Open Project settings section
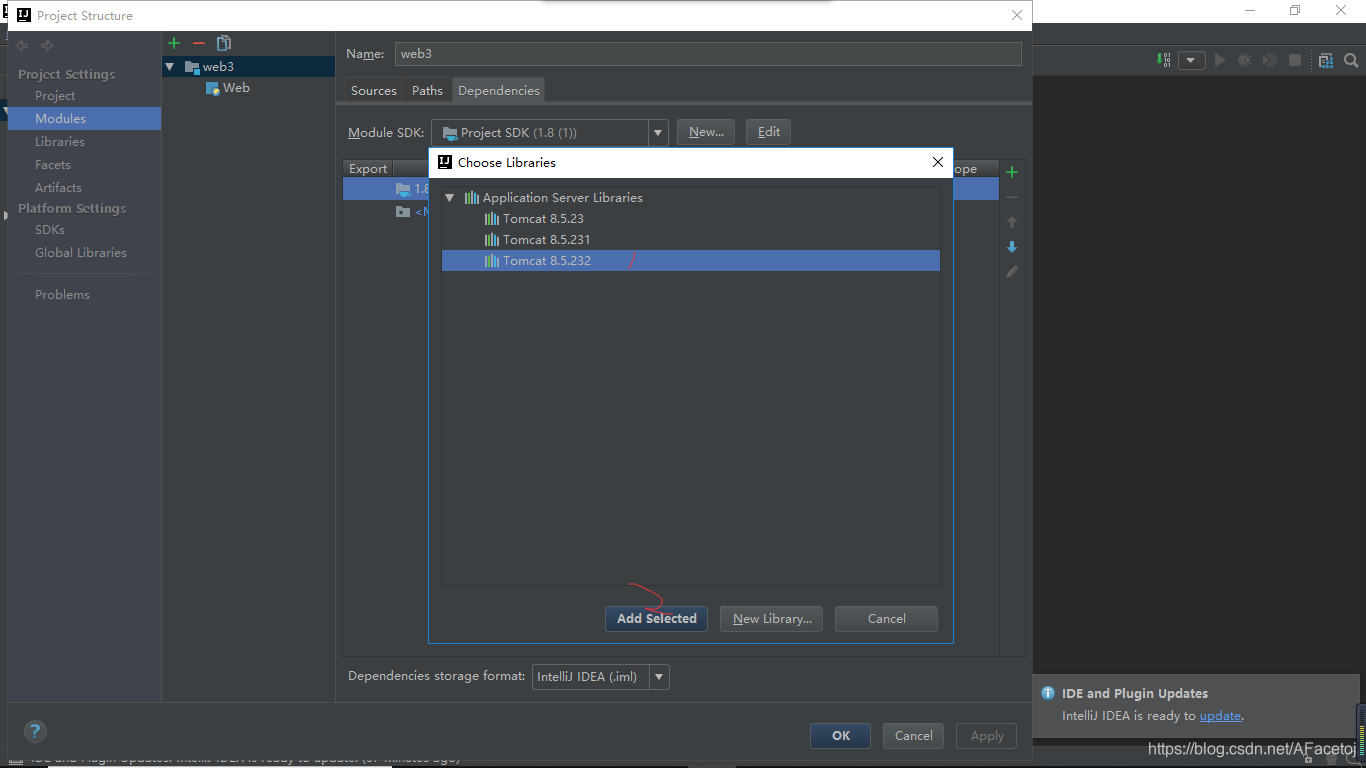Viewport: 1366px width, 768px height. 55,96
